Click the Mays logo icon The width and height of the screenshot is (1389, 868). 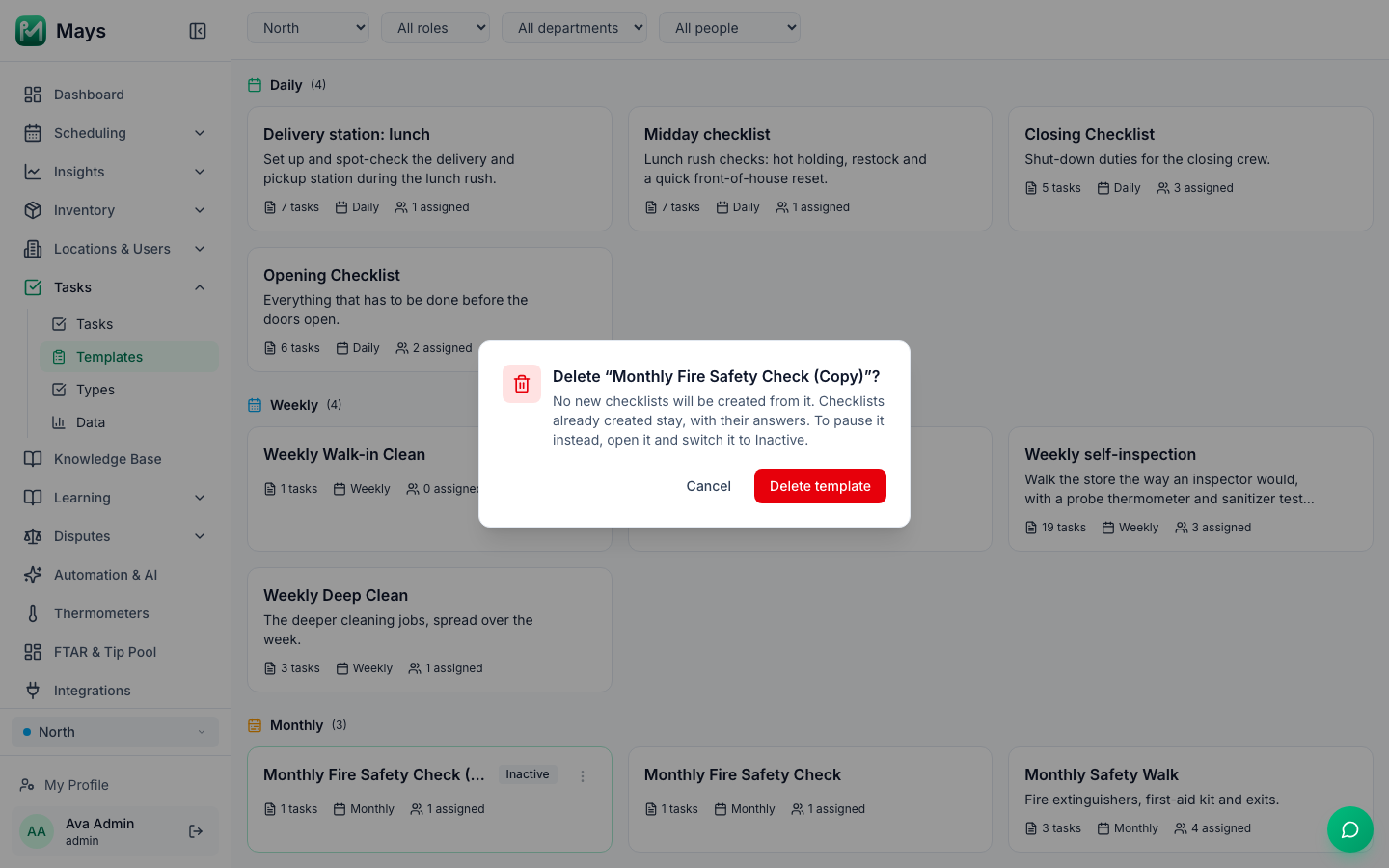click(x=31, y=31)
